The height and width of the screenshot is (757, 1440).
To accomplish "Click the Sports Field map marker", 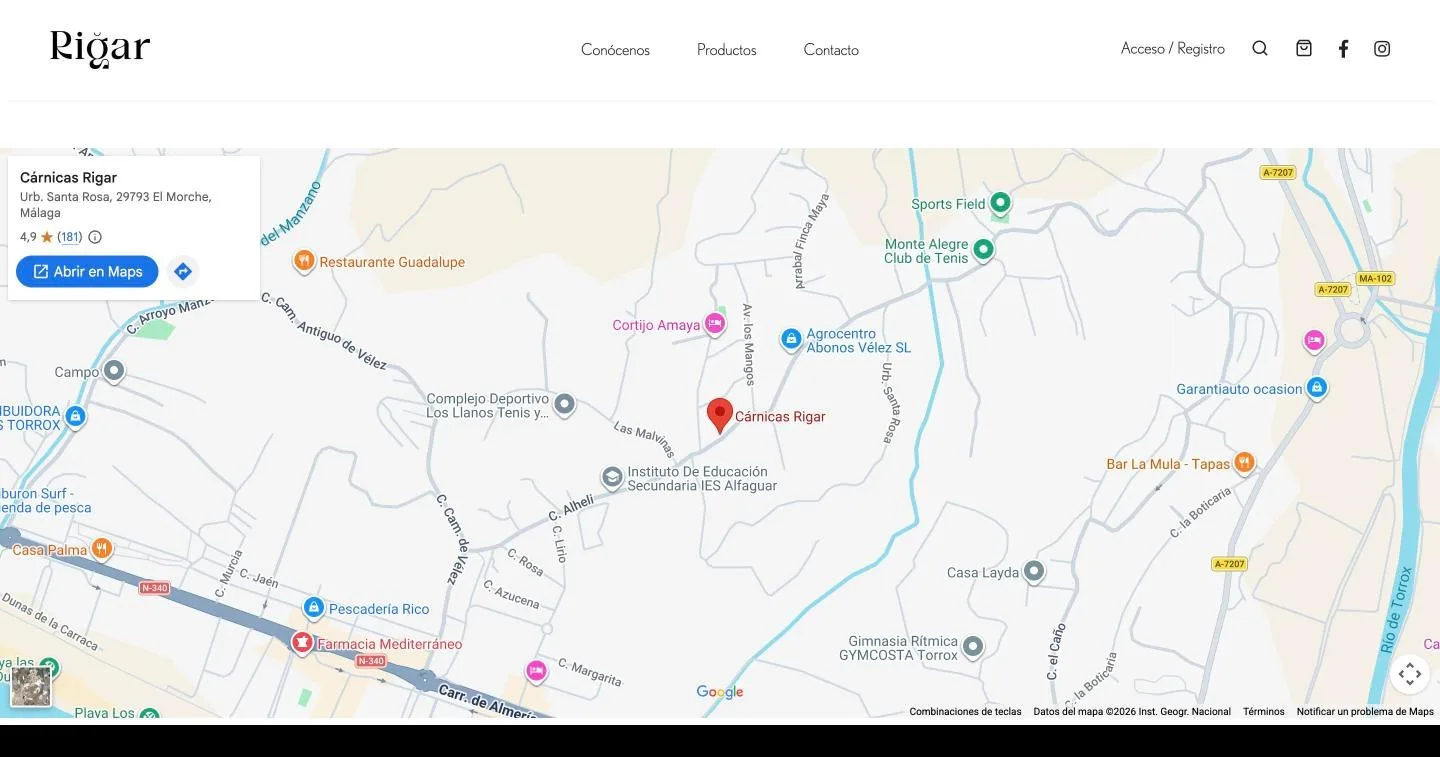I will coord(999,203).
